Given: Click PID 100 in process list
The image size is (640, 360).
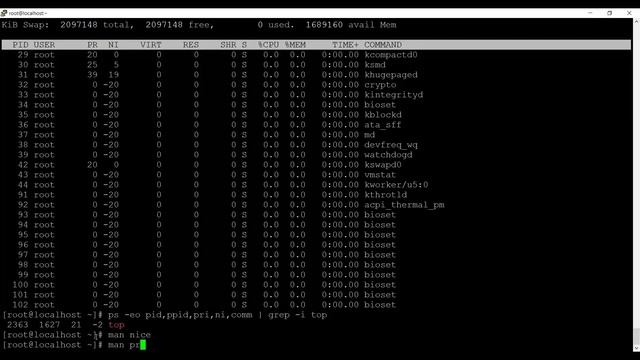Looking at the screenshot, I should click(x=20, y=285).
